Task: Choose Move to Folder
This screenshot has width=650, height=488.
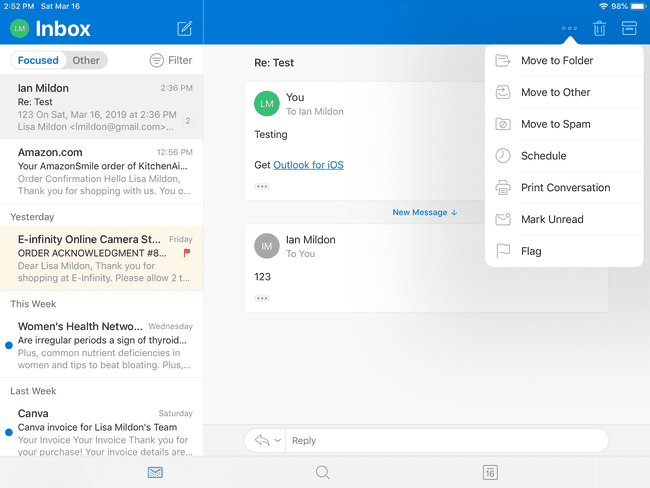Action: pyautogui.click(x=564, y=61)
